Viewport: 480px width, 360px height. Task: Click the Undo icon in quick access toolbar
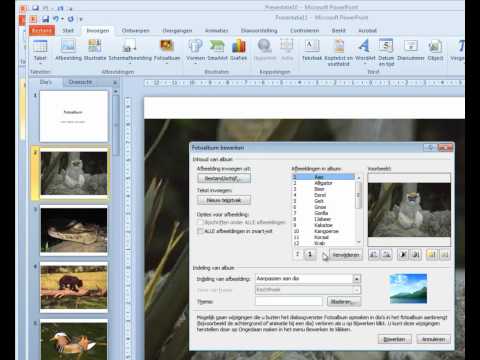(x=56, y=19)
